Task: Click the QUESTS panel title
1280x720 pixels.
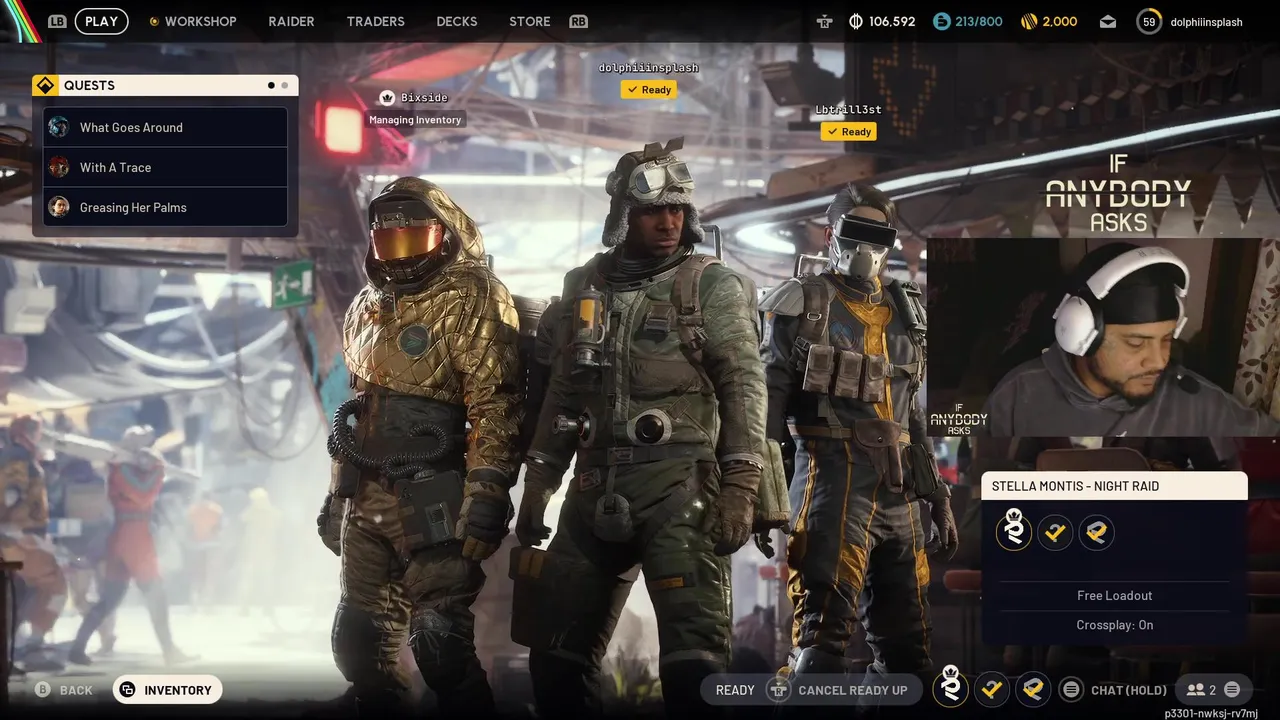Action: pyautogui.click(x=89, y=86)
